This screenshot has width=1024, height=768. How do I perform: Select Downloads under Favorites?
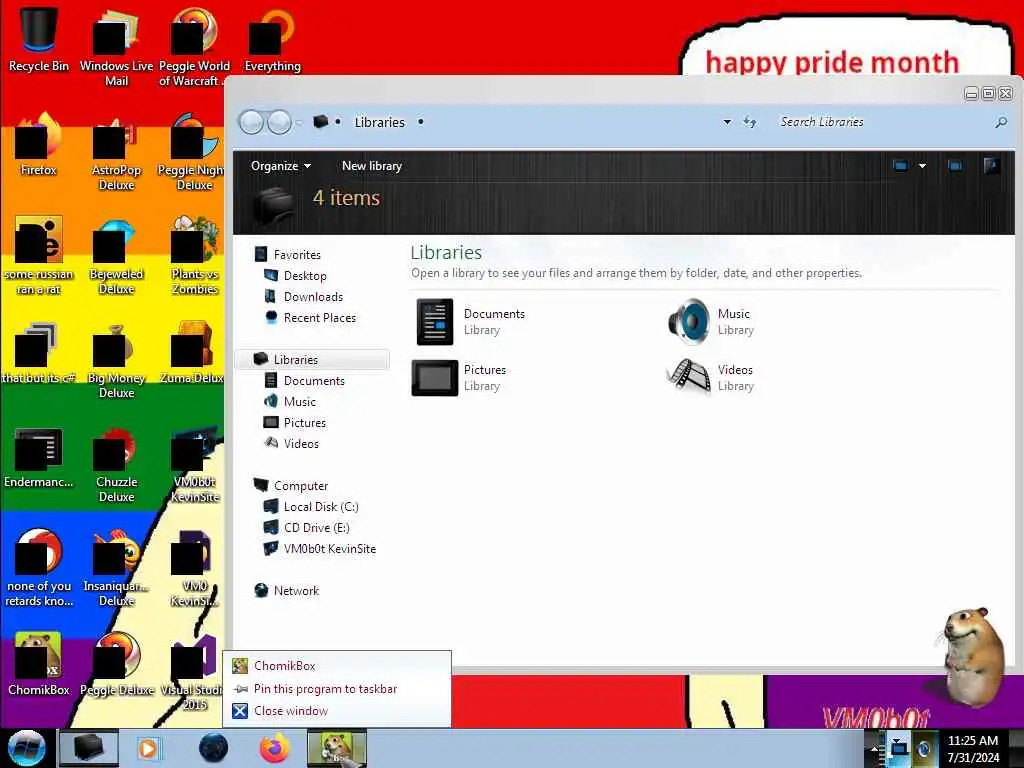[313, 296]
